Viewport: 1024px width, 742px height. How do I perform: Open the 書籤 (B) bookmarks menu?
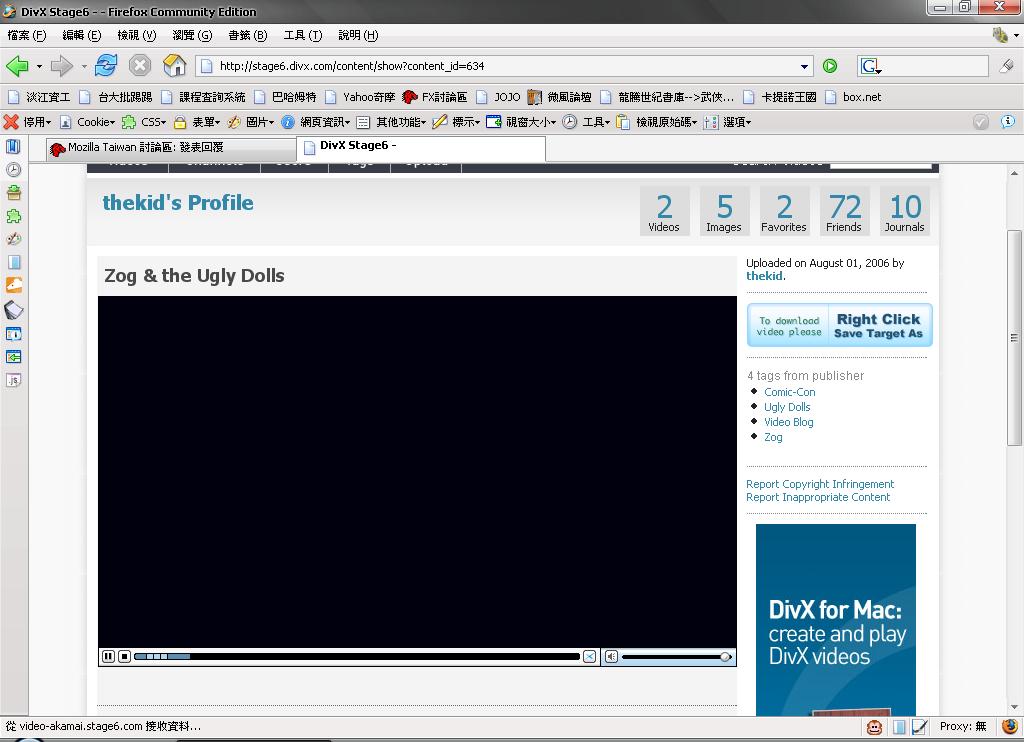[x=247, y=35]
